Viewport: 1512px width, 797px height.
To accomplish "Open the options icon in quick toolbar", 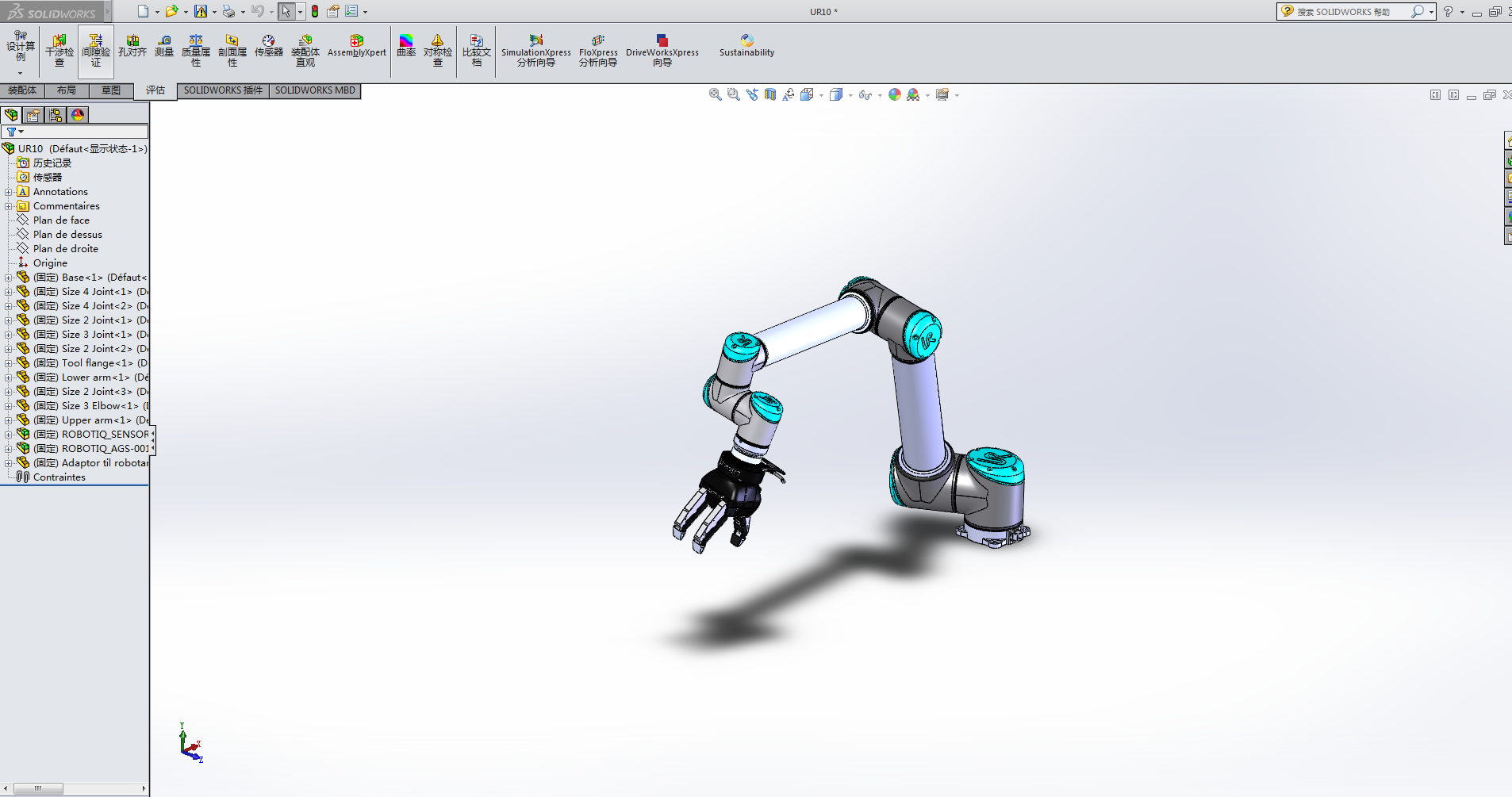I will coord(351,11).
